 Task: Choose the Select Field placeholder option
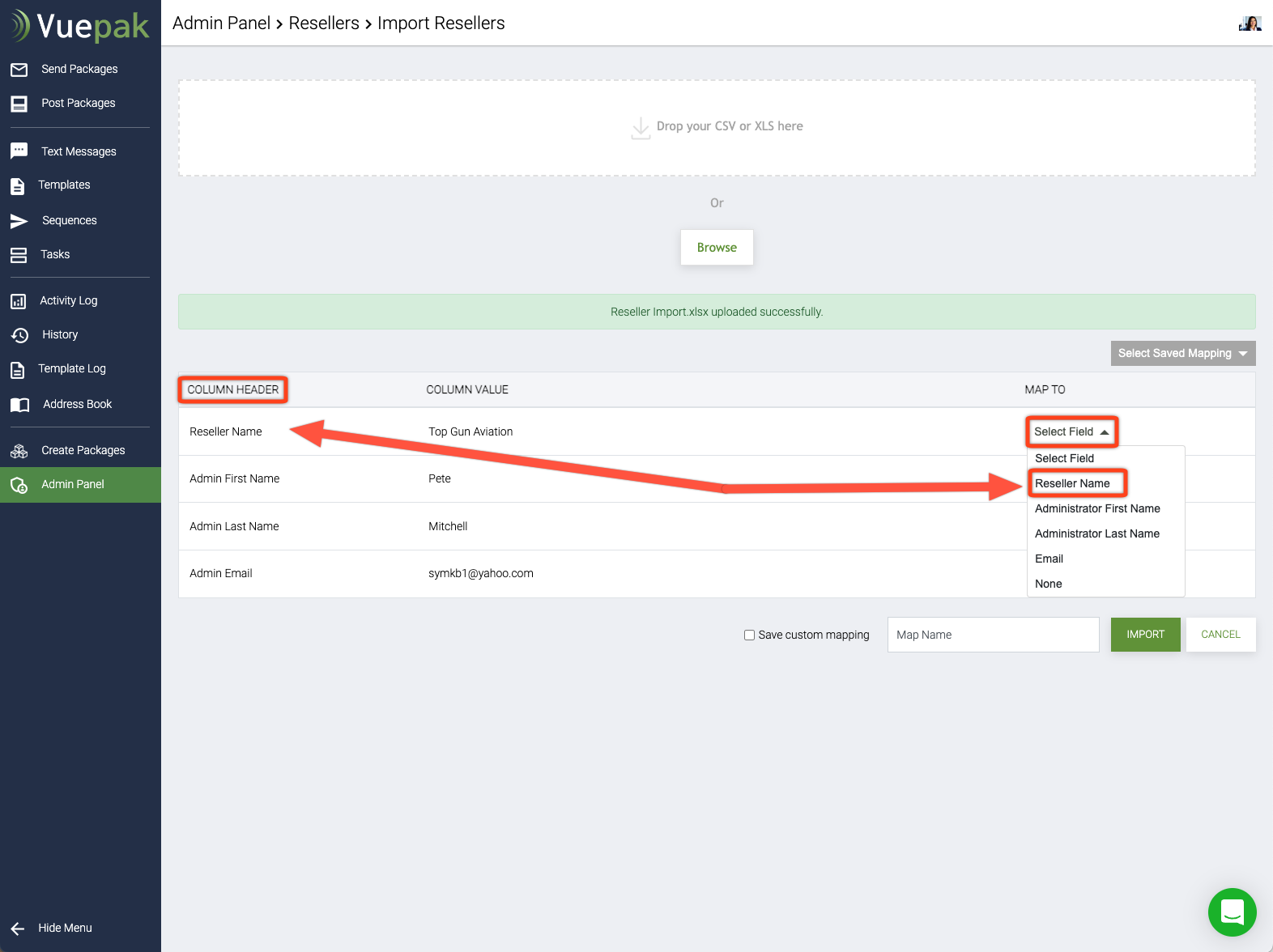[x=1064, y=458]
